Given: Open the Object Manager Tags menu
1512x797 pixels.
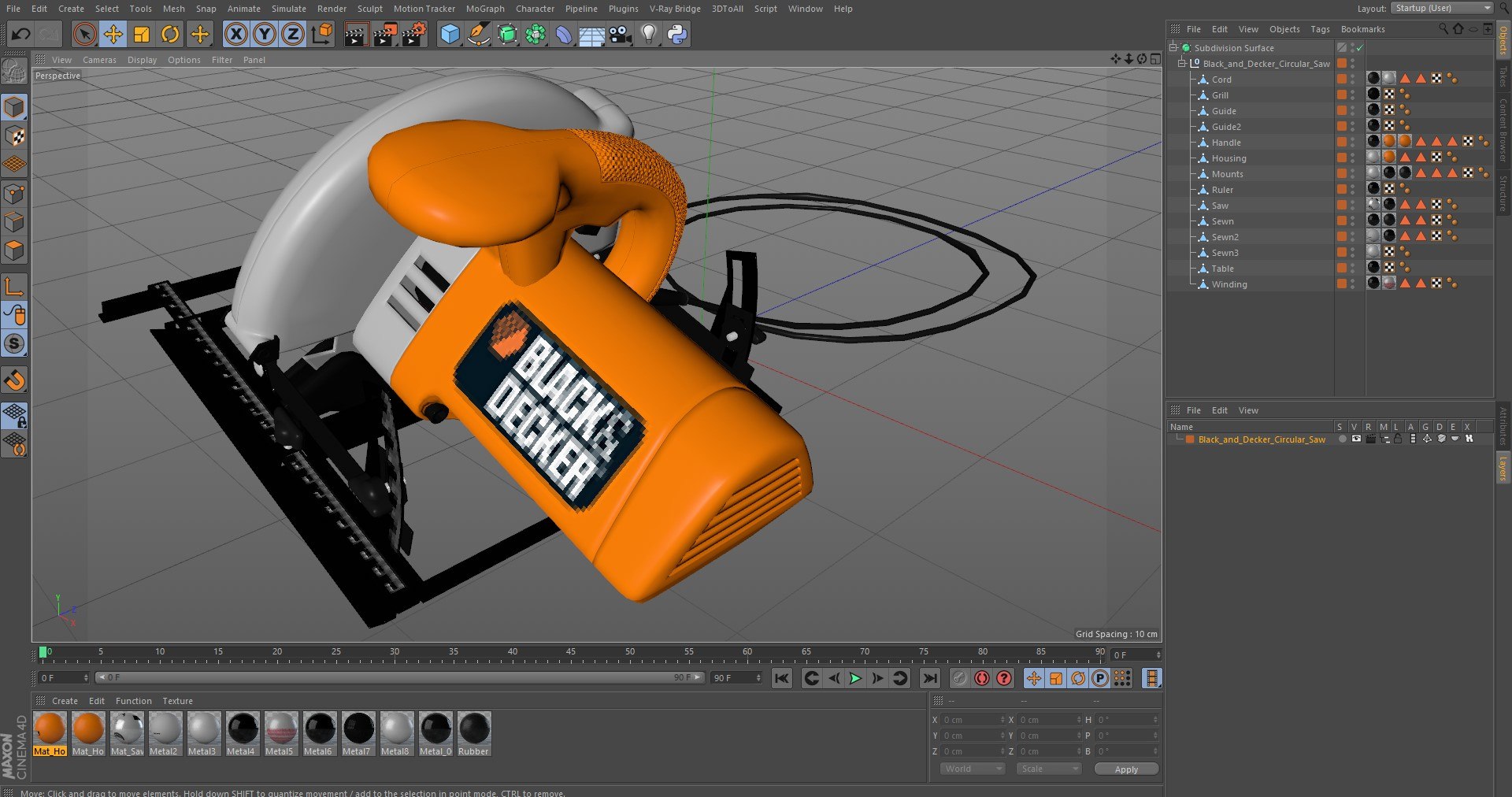Looking at the screenshot, I should point(1320,29).
